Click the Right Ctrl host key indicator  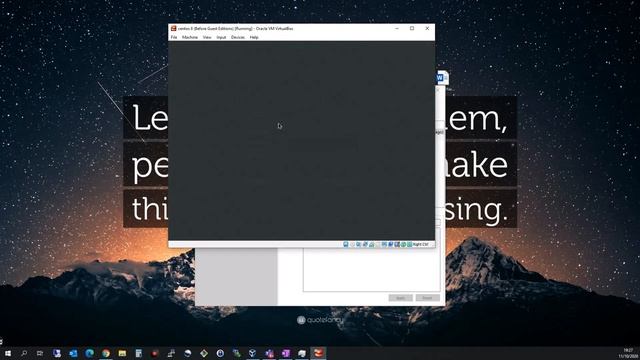(x=420, y=244)
